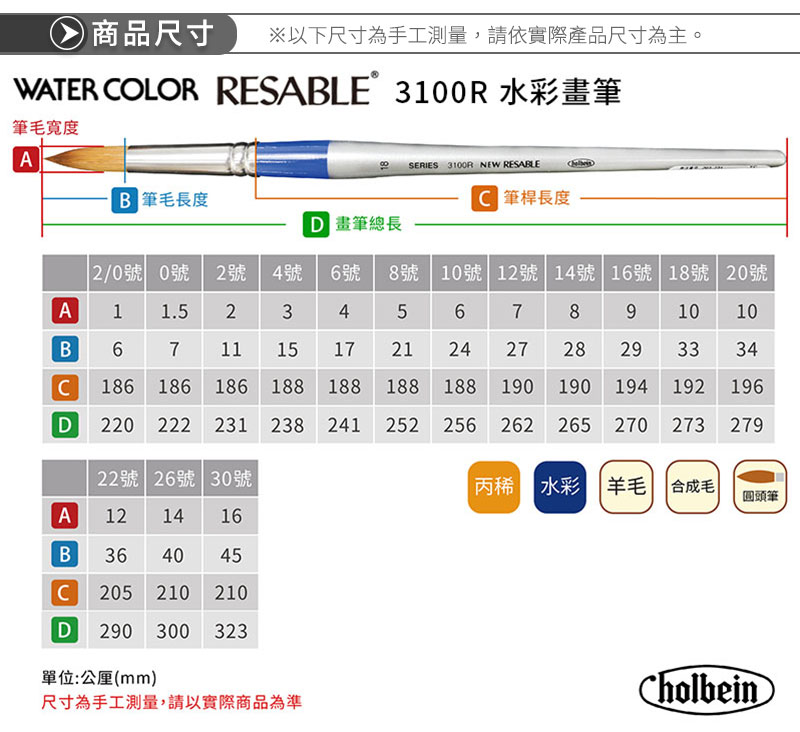Click the 22號 column header
The height and width of the screenshot is (732, 800).
click(117, 478)
